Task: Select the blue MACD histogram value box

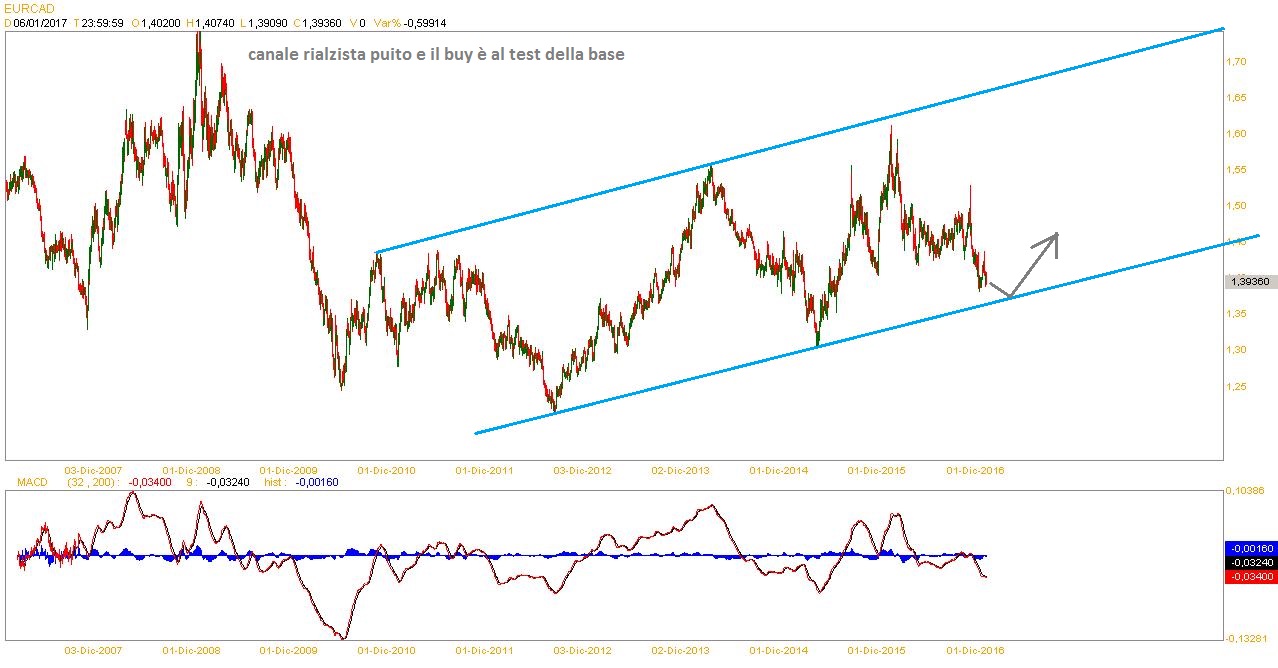Action: [1248, 548]
